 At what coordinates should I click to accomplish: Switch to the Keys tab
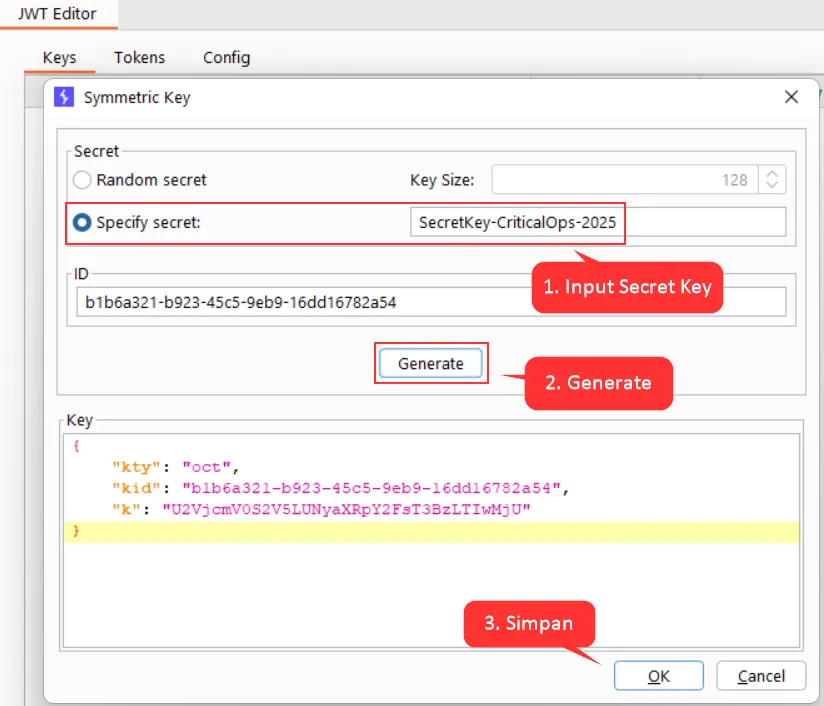[59, 57]
